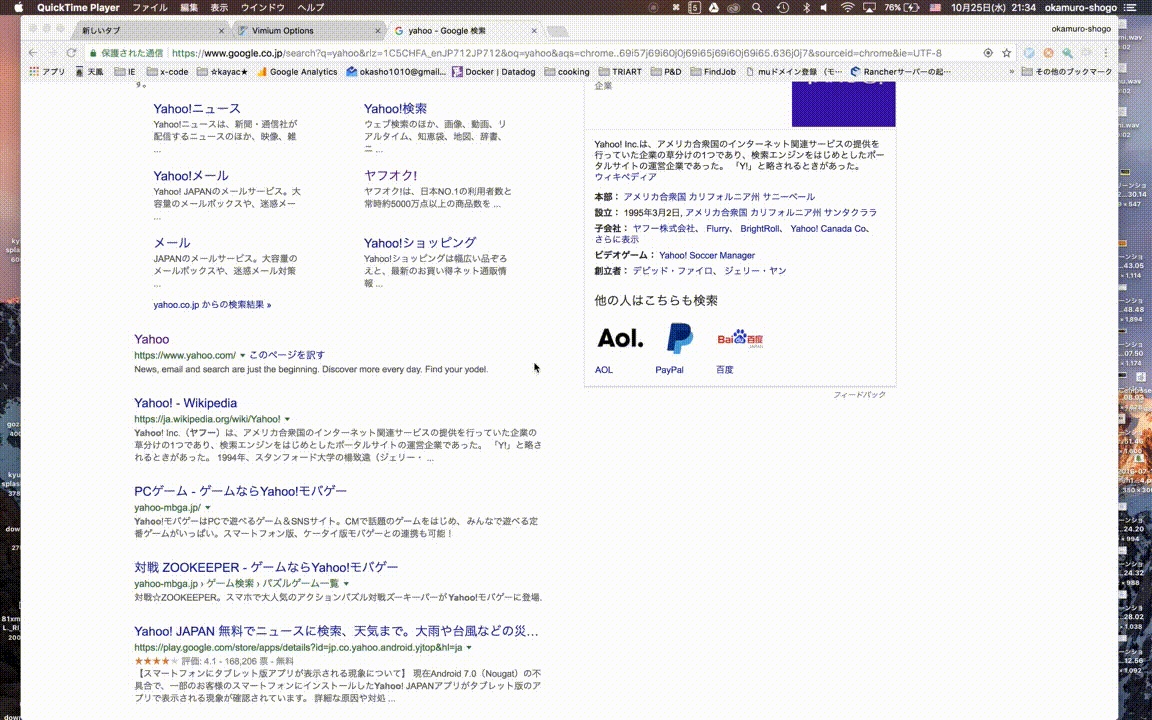
Task: Open the FindJob bookmarks folder
Action: tap(713, 72)
